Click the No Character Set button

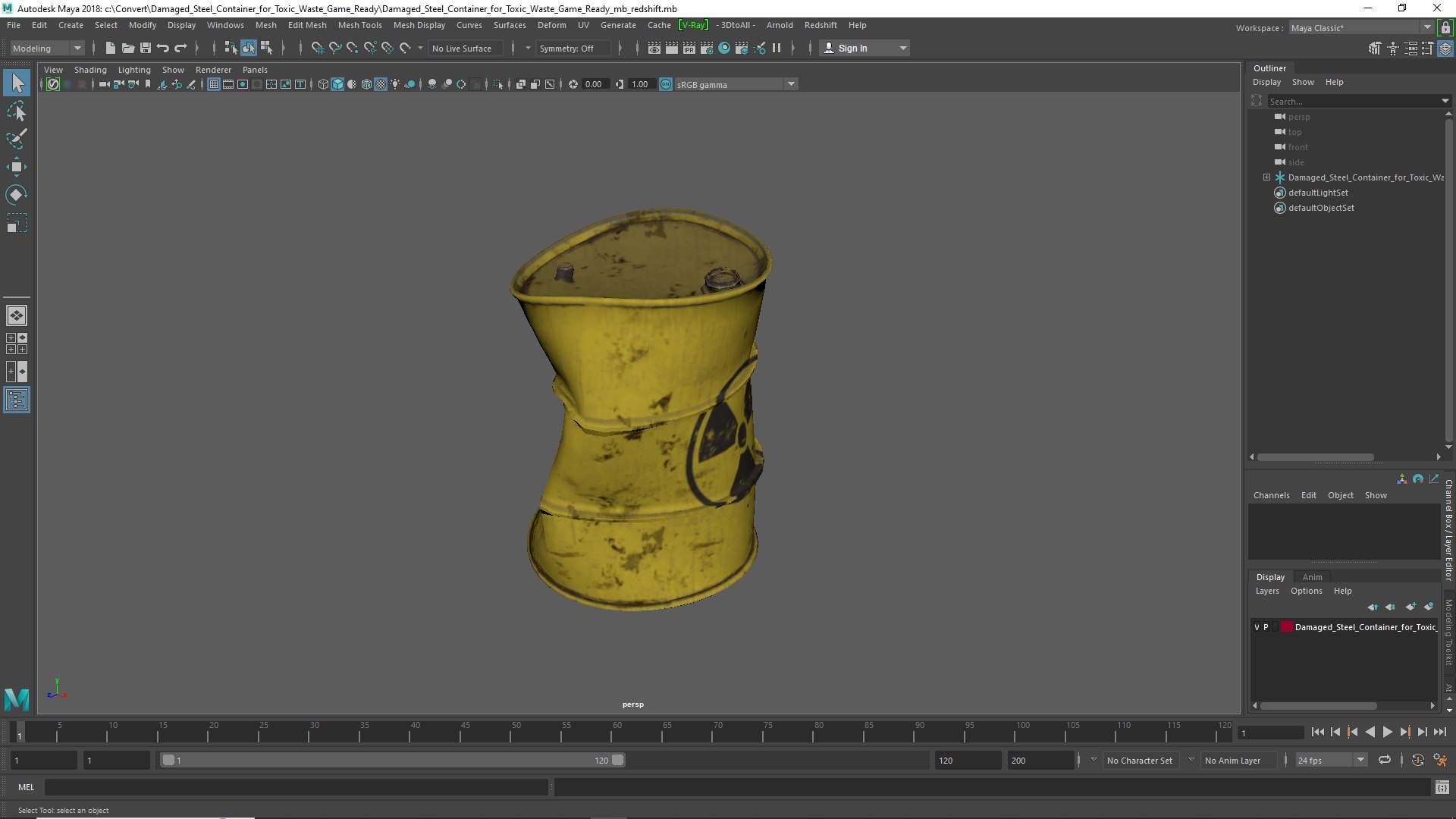click(x=1139, y=760)
